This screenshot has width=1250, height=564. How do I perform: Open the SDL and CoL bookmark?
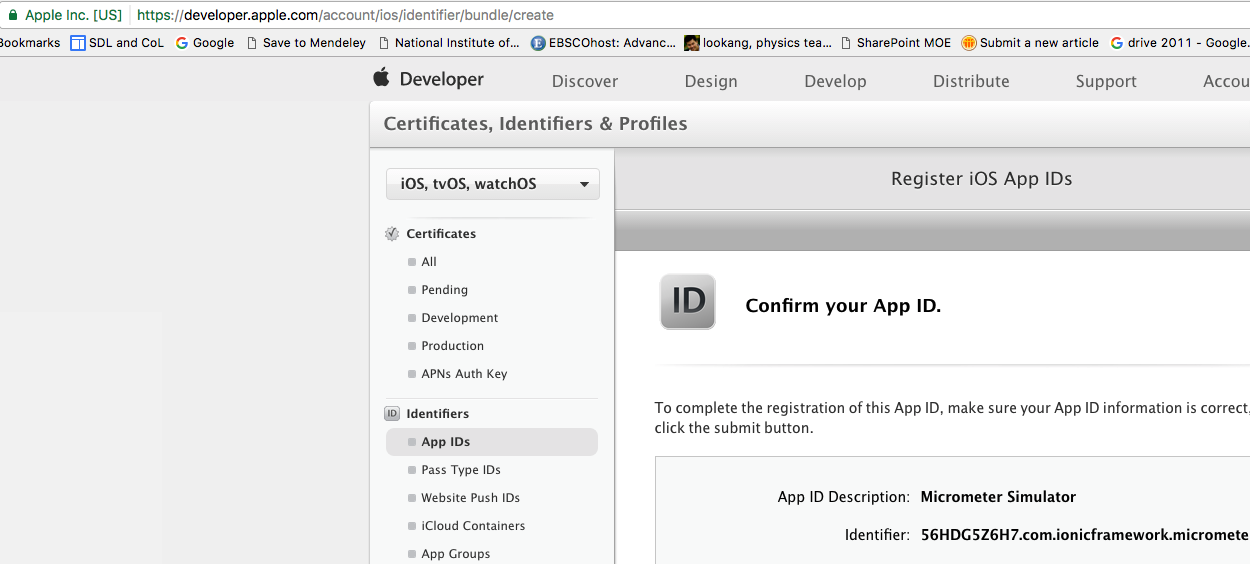point(117,43)
